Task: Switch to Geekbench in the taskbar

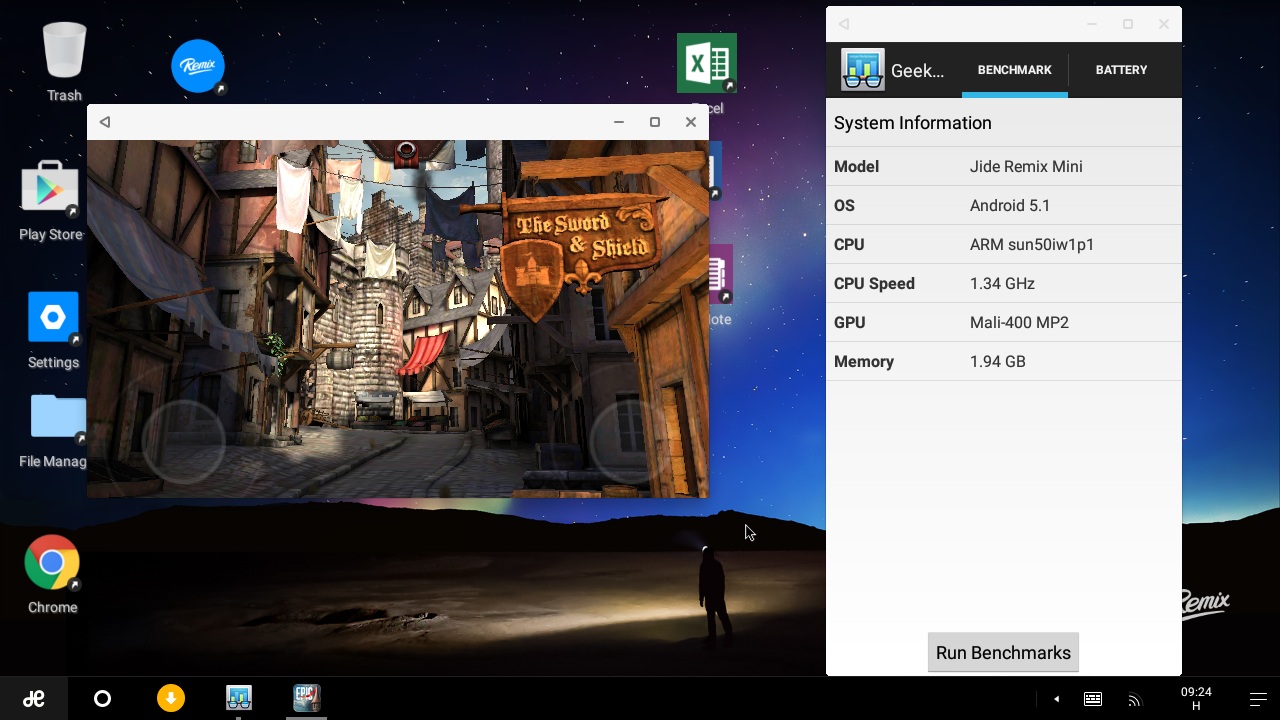Action: 238,698
